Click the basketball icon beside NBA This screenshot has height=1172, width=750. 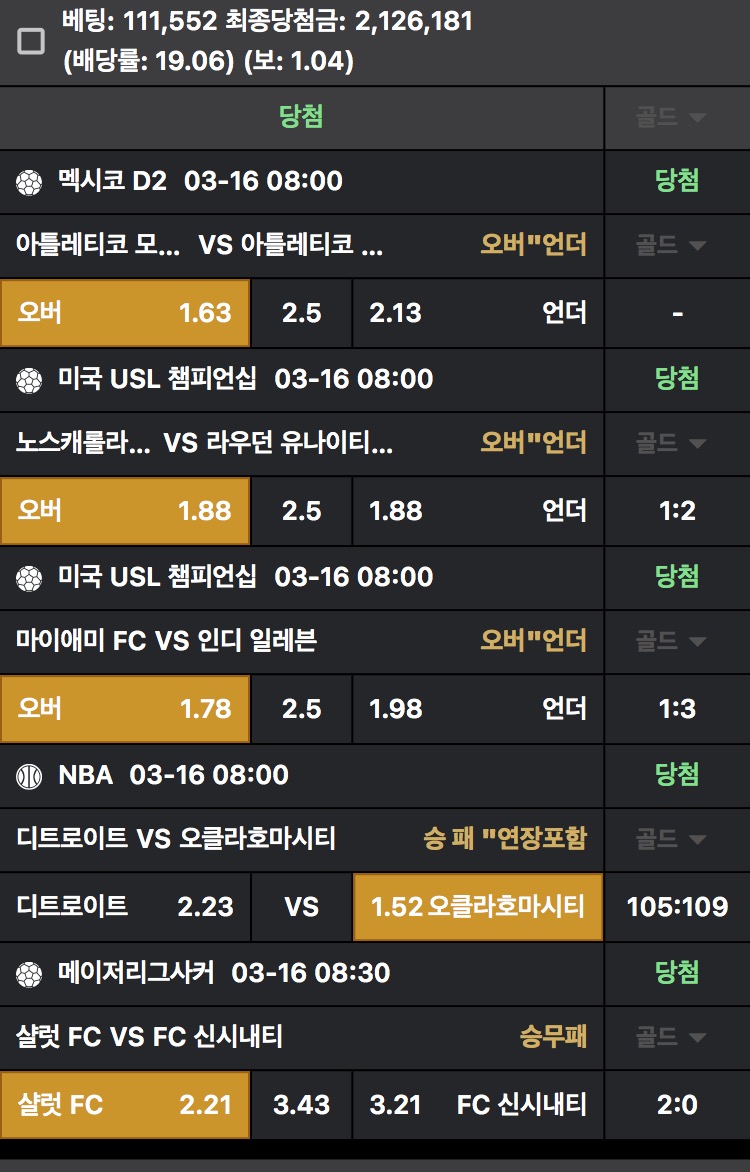tap(29, 776)
